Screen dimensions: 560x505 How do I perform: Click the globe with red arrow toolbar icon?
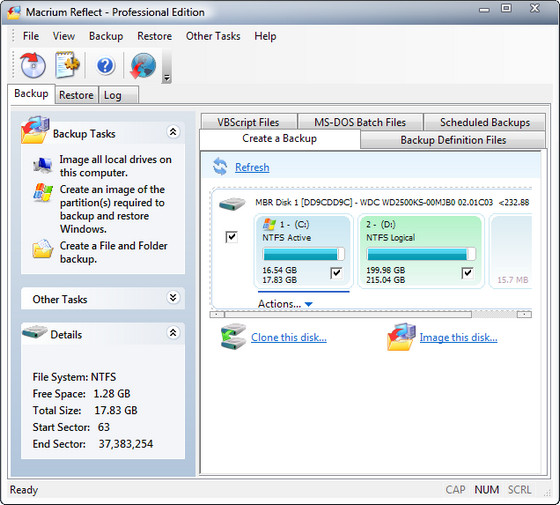click(143, 65)
